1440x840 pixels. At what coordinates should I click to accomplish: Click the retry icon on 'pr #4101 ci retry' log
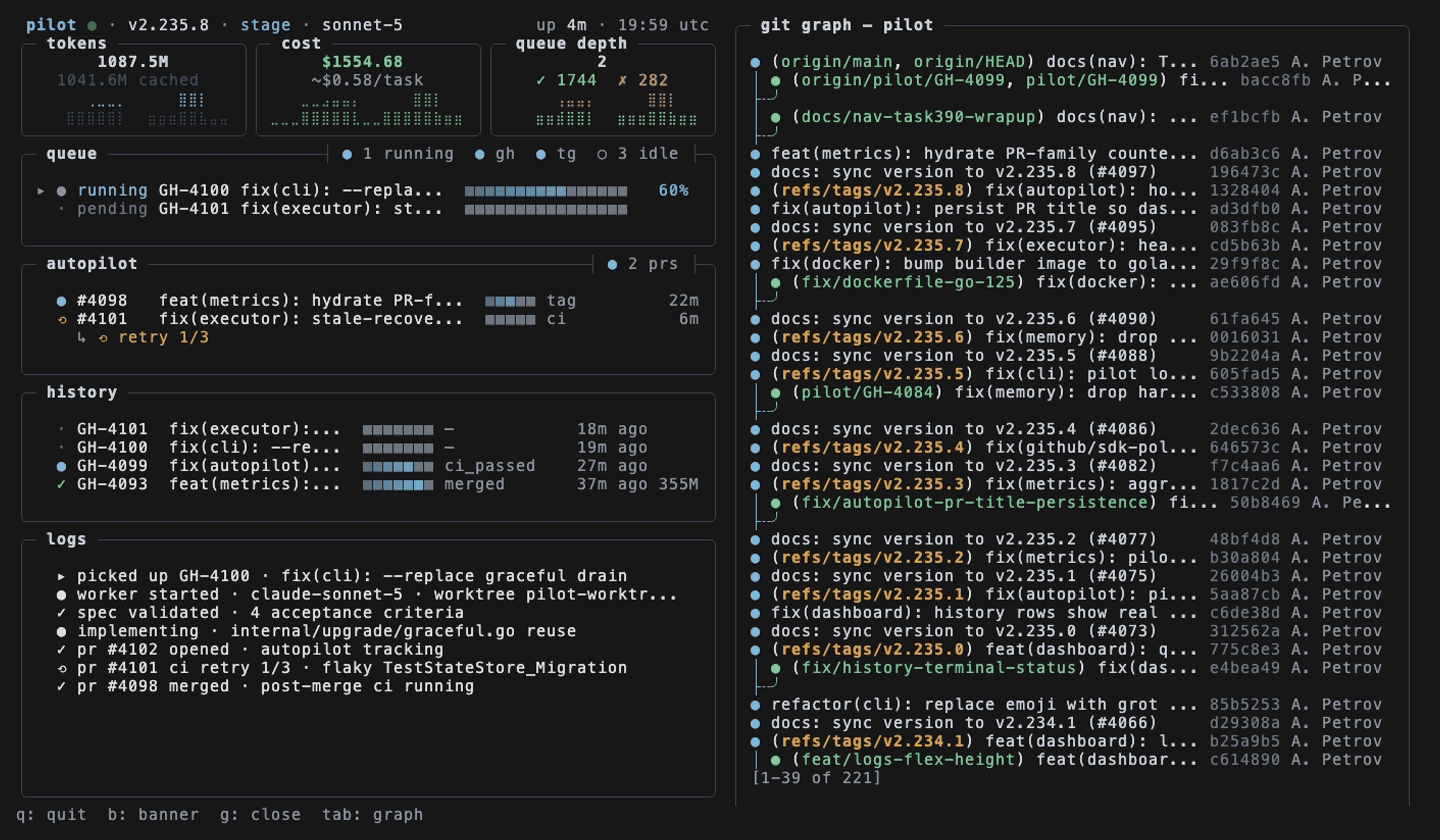(x=62, y=668)
